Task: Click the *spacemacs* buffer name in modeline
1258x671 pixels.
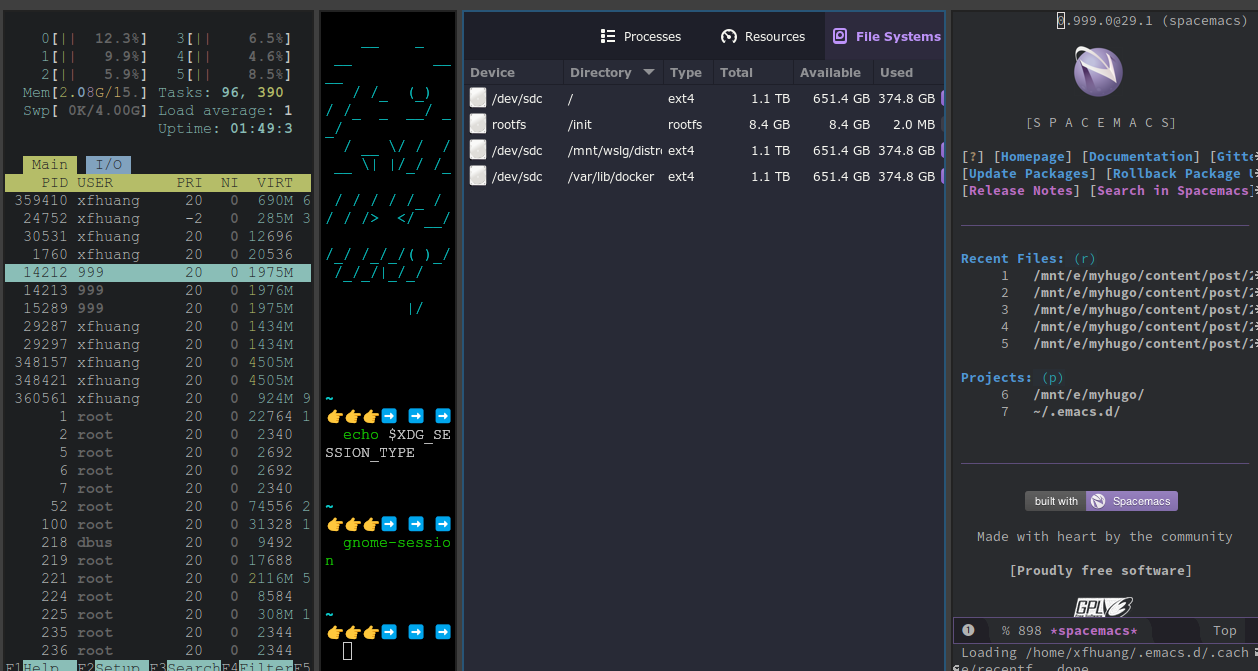Action: click(x=1093, y=630)
